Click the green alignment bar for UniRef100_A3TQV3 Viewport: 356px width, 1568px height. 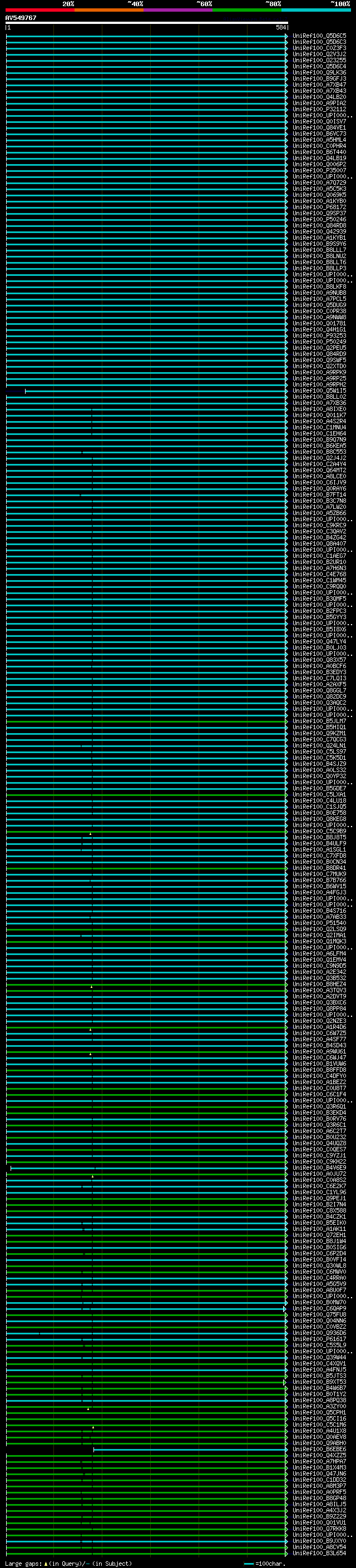click(147, 990)
